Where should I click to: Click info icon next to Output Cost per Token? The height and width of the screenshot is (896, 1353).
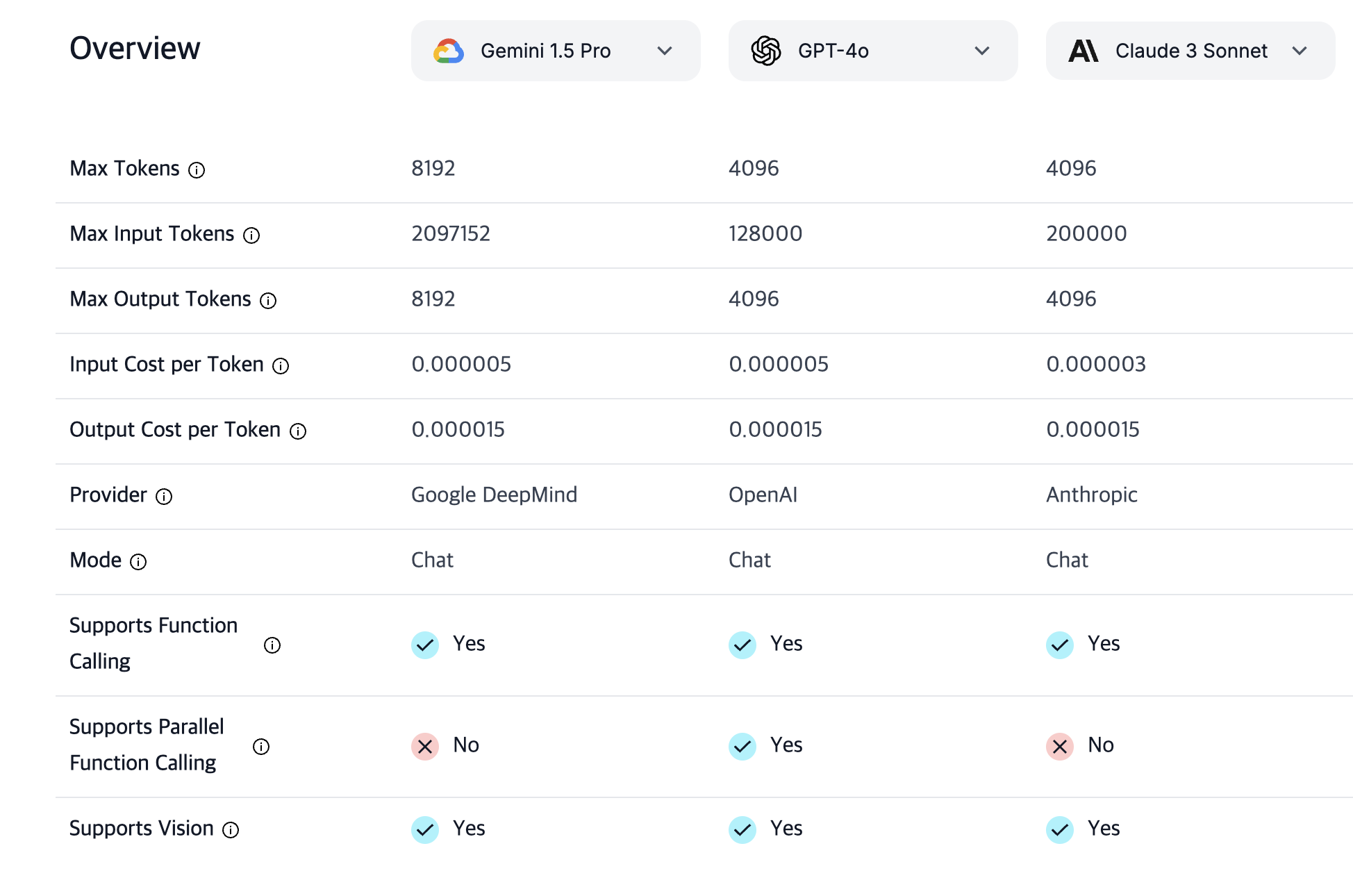tap(298, 431)
